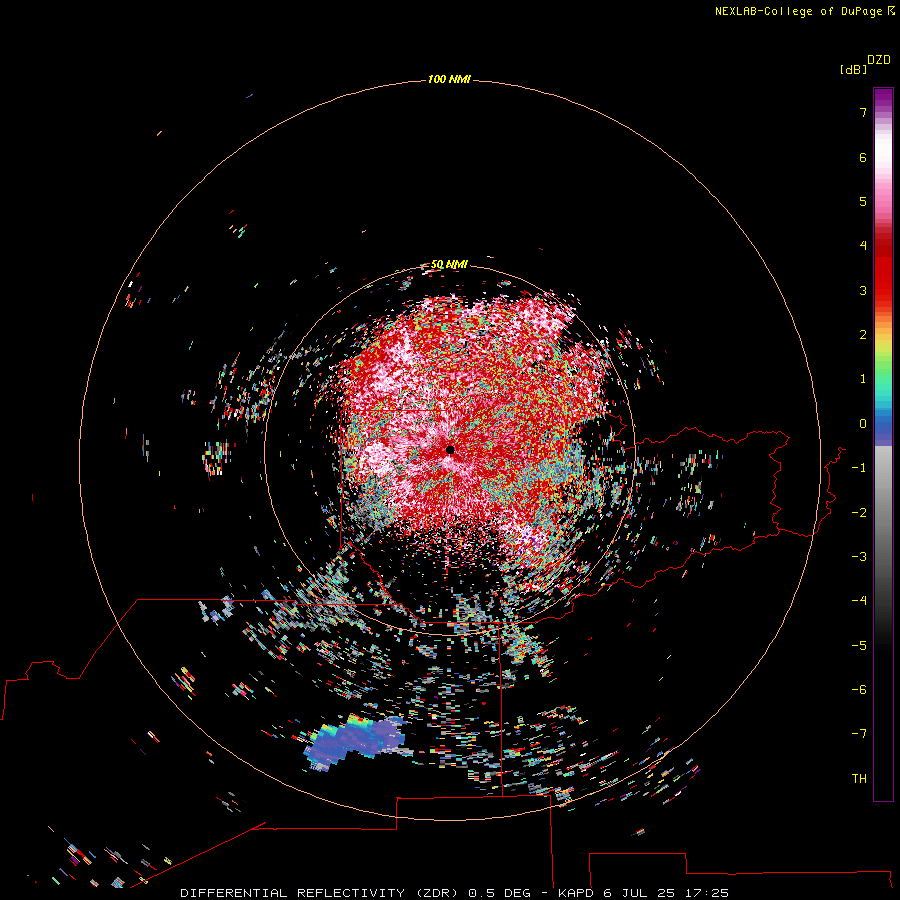Click the DZD legend title
Screen dimensions: 900x900
click(x=879, y=60)
